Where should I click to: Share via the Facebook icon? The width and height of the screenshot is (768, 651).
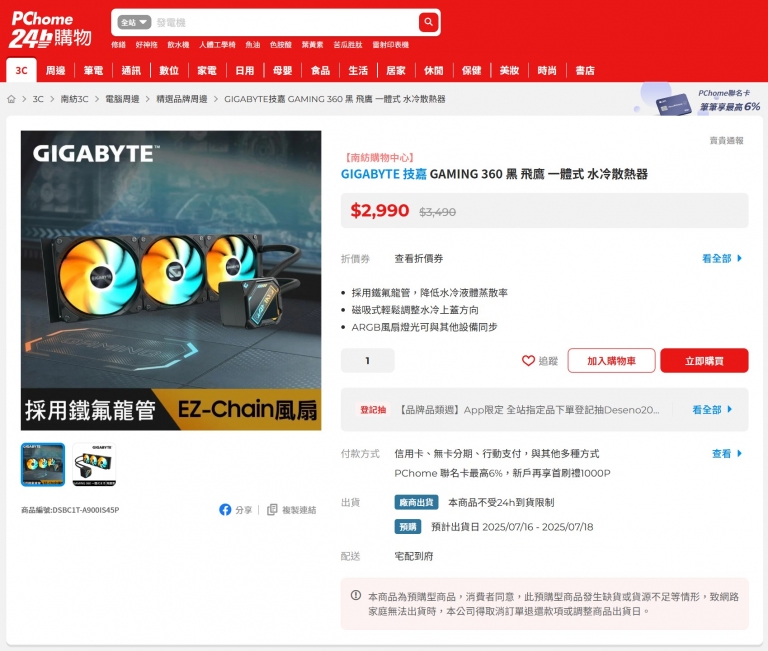[225, 510]
